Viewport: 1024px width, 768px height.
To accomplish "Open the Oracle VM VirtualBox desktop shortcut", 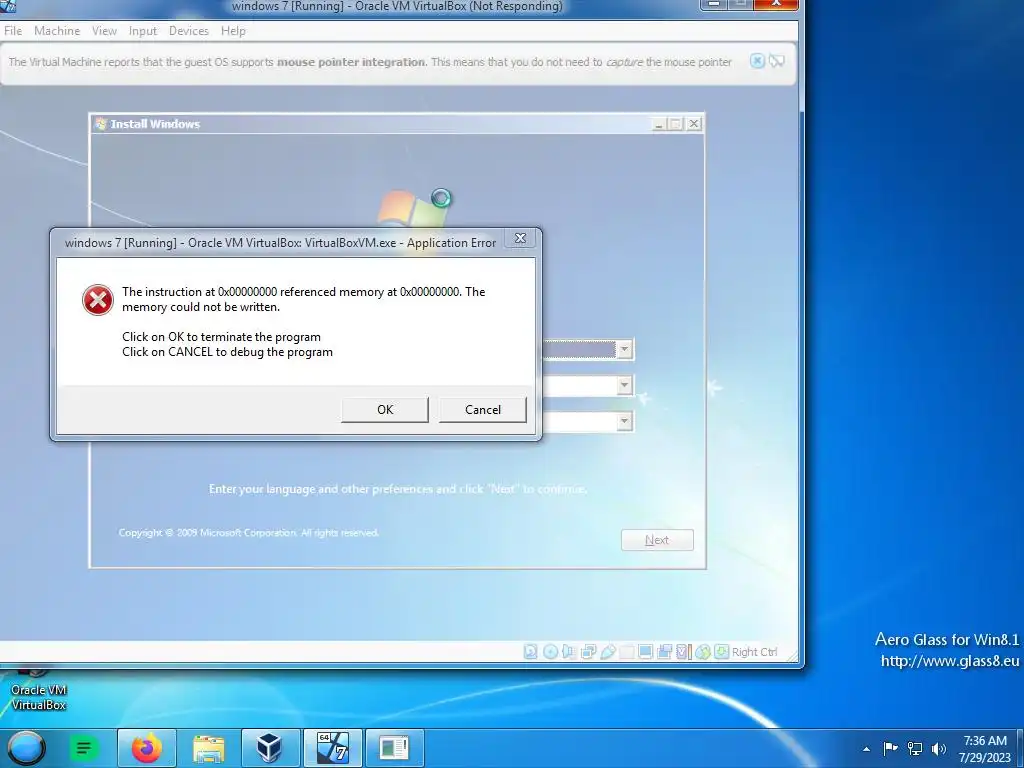I will [x=39, y=689].
